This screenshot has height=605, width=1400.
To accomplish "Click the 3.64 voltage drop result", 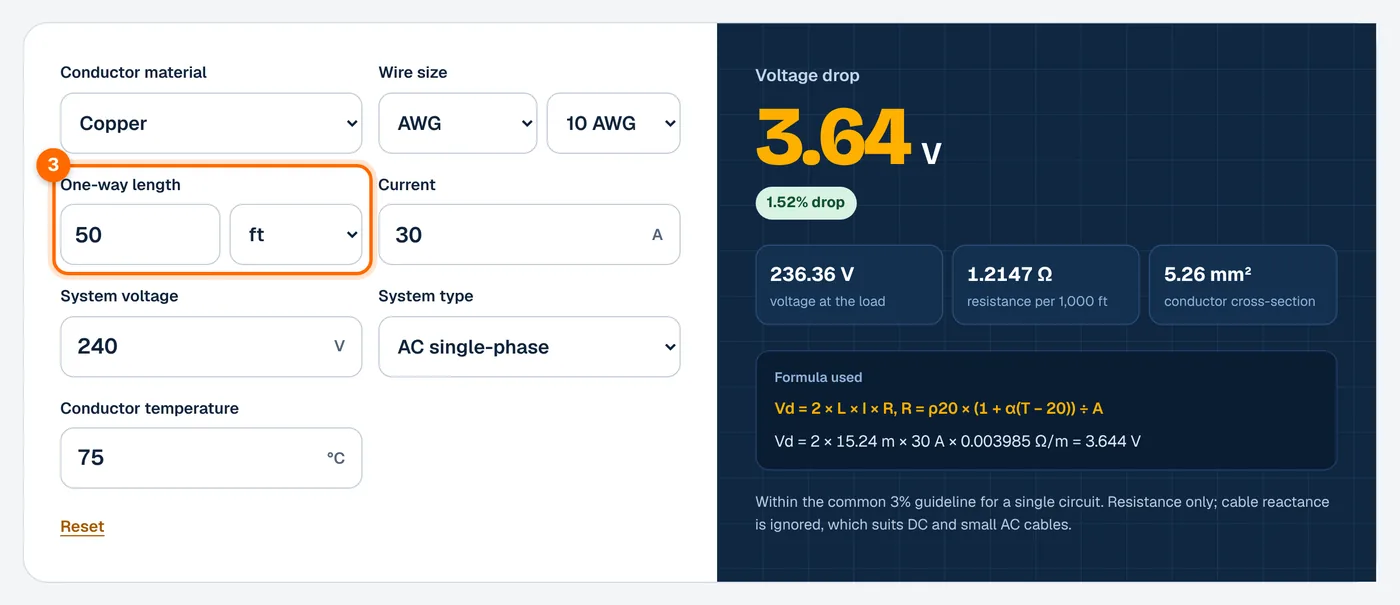I will pos(832,136).
